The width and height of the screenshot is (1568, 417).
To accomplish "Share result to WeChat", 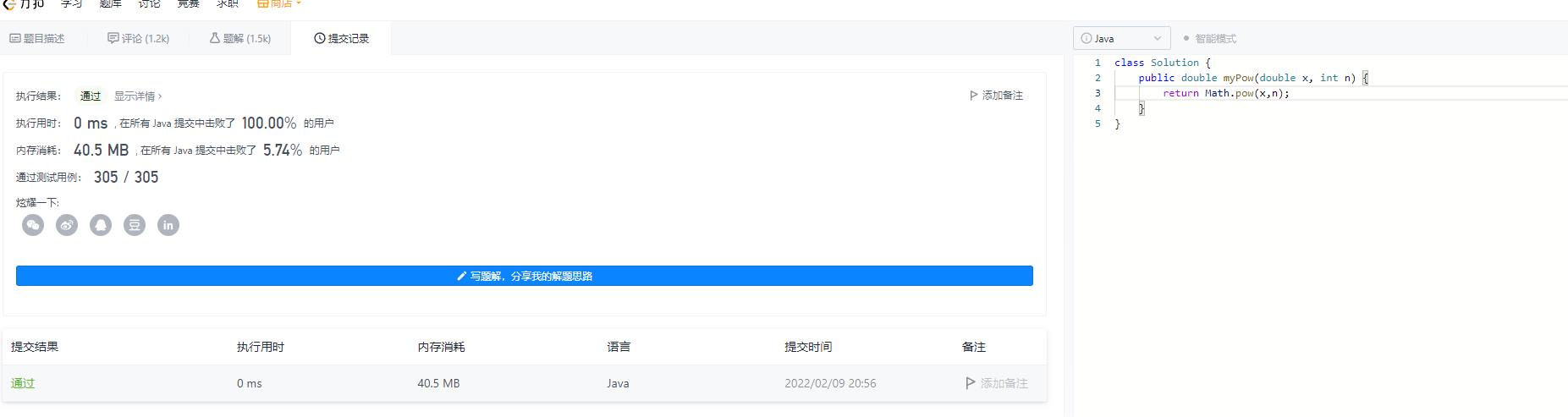I will (x=33, y=225).
